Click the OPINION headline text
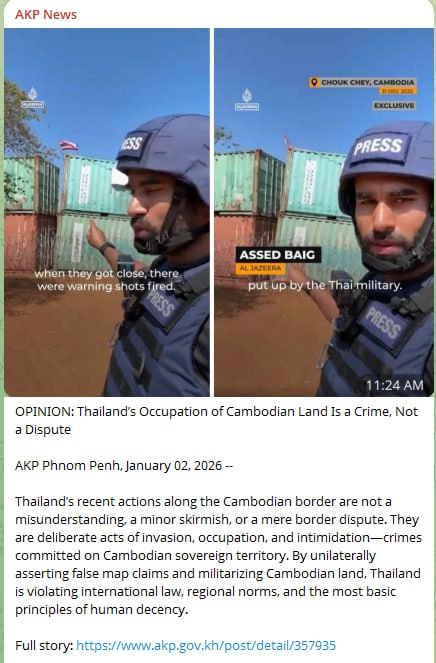Viewport: 436px width, 663px height. tap(217, 420)
